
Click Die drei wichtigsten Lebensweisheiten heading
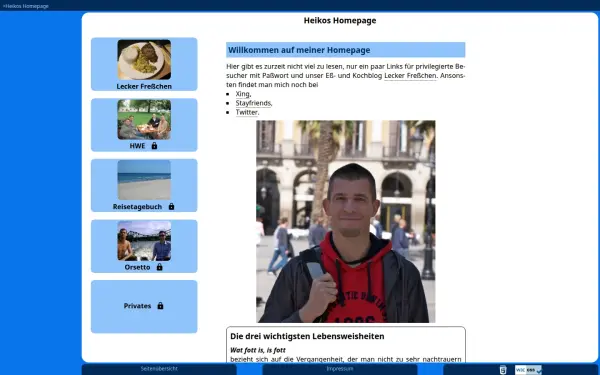pos(307,336)
